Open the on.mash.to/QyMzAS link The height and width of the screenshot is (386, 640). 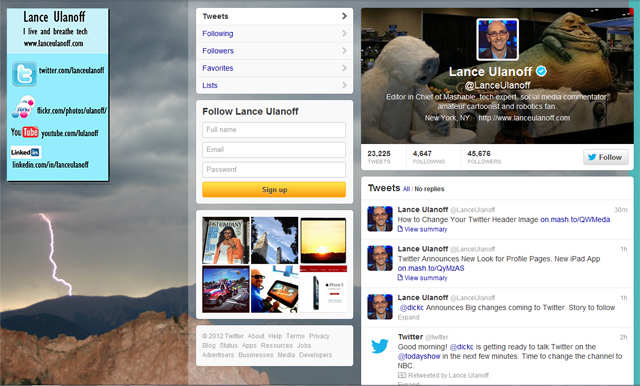431,268
